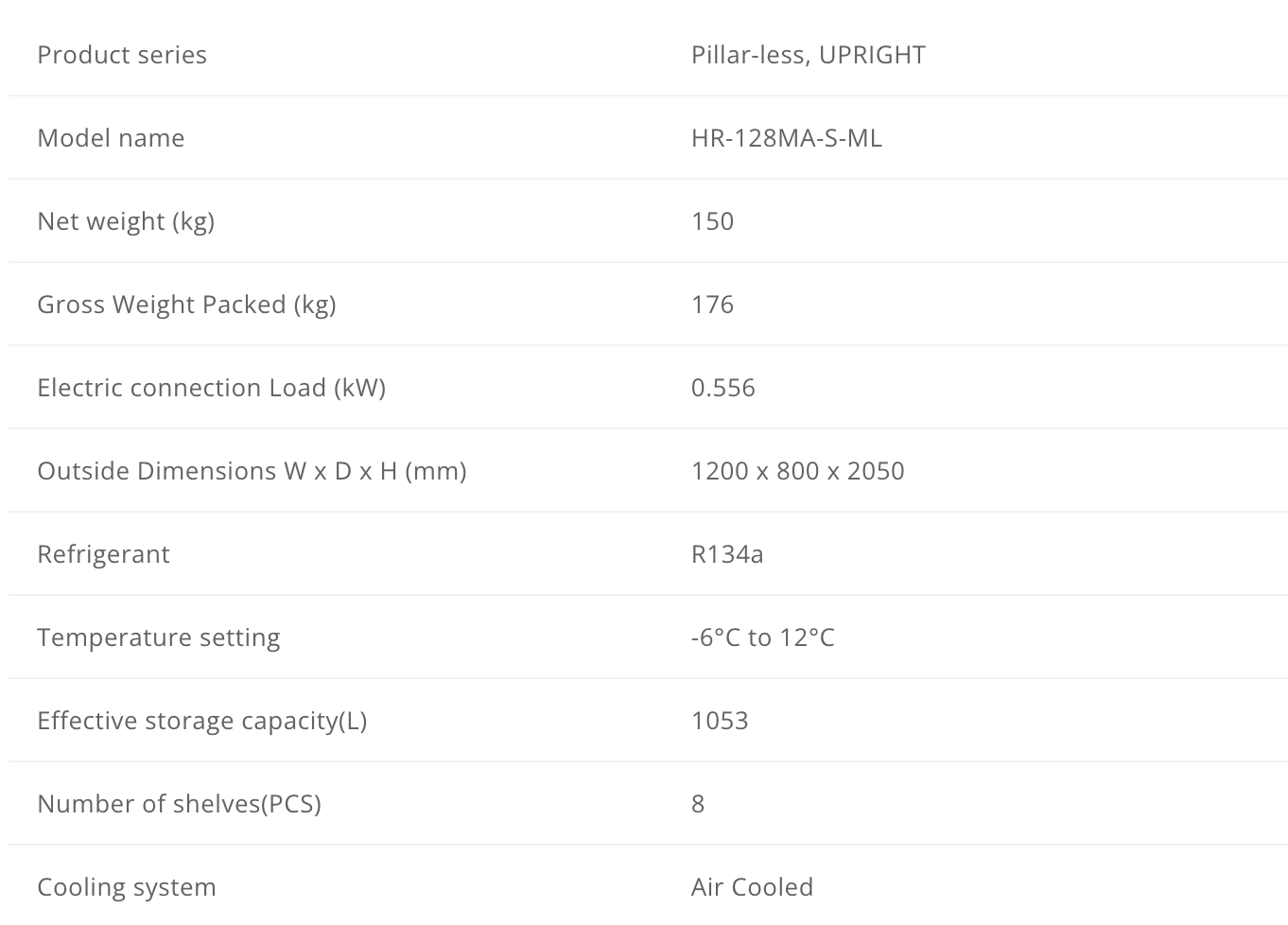Click the 'Temperature setting' label
The width and height of the screenshot is (1288, 925).
[x=159, y=637]
